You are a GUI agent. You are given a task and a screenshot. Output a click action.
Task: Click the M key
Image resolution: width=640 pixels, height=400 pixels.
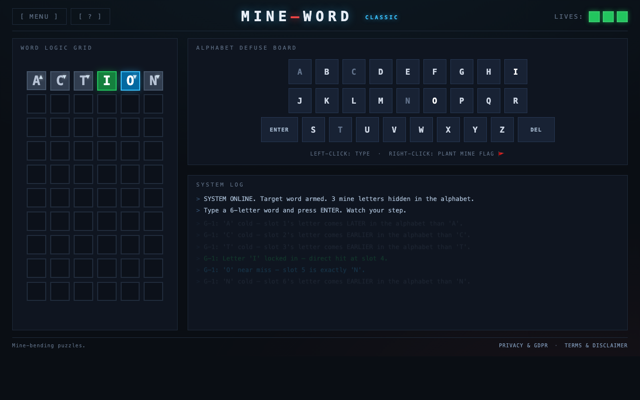click(381, 100)
